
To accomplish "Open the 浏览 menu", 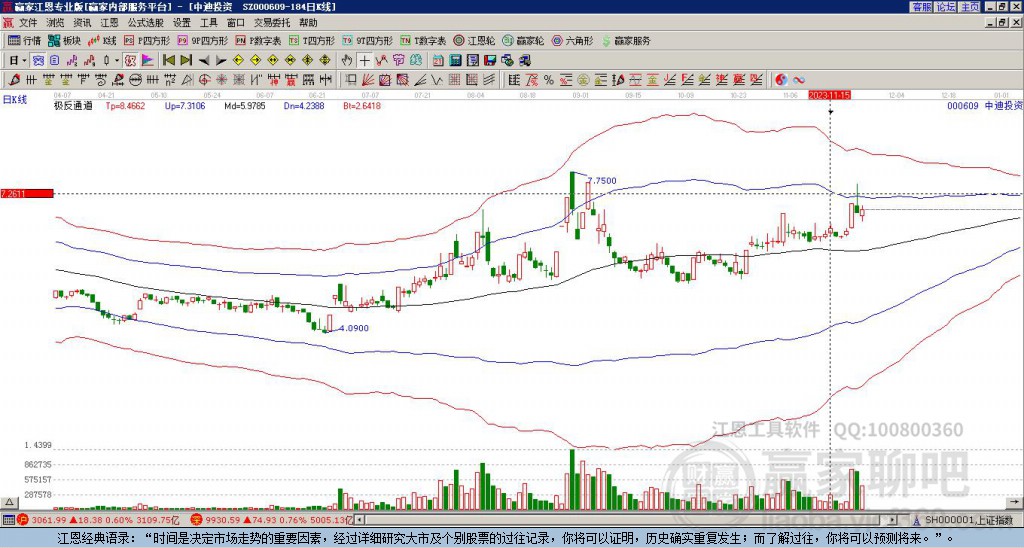I will pos(55,23).
